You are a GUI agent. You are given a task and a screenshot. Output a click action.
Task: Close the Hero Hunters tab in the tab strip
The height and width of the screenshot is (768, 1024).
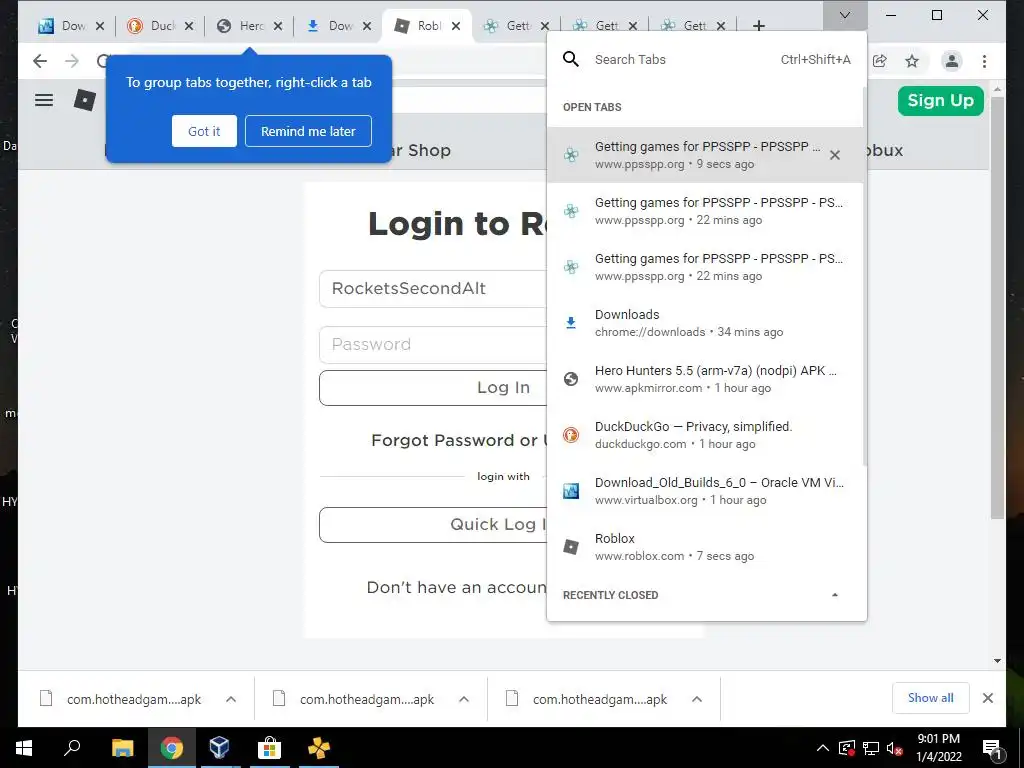[x=278, y=26]
